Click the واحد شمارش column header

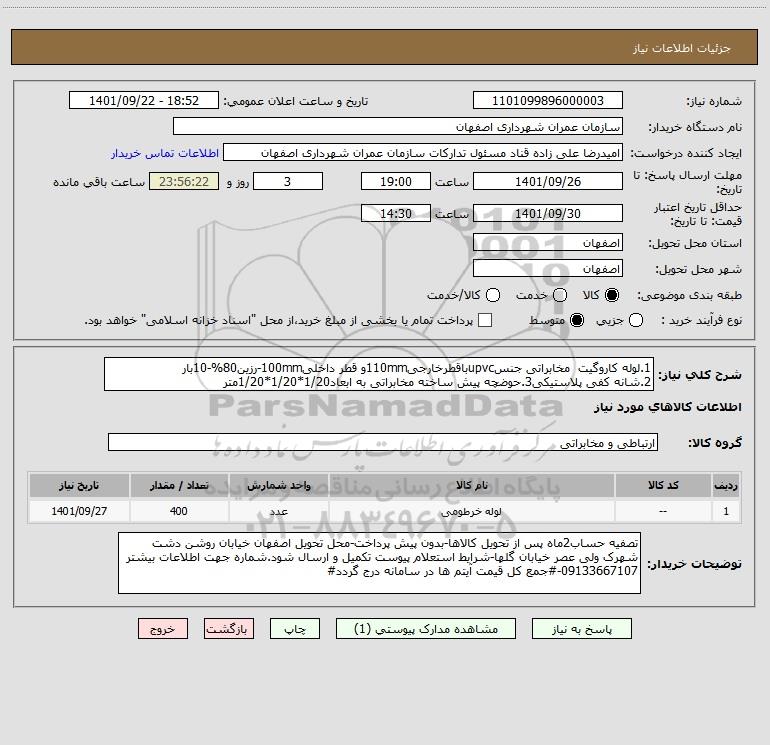pos(278,485)
